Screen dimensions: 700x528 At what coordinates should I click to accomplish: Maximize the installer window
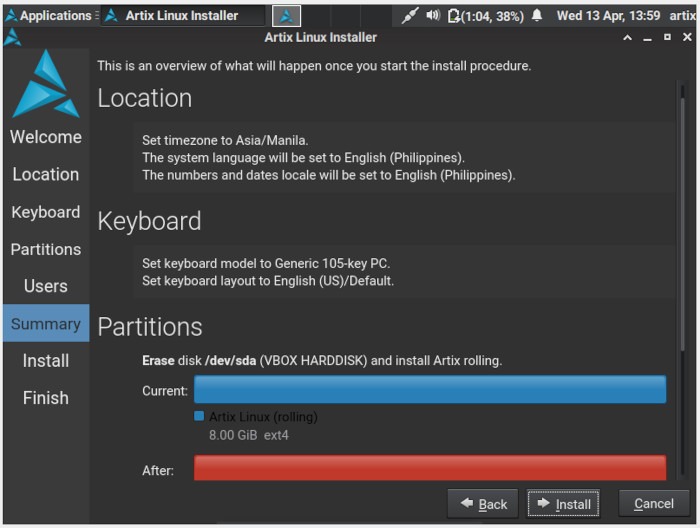point(667,37)
